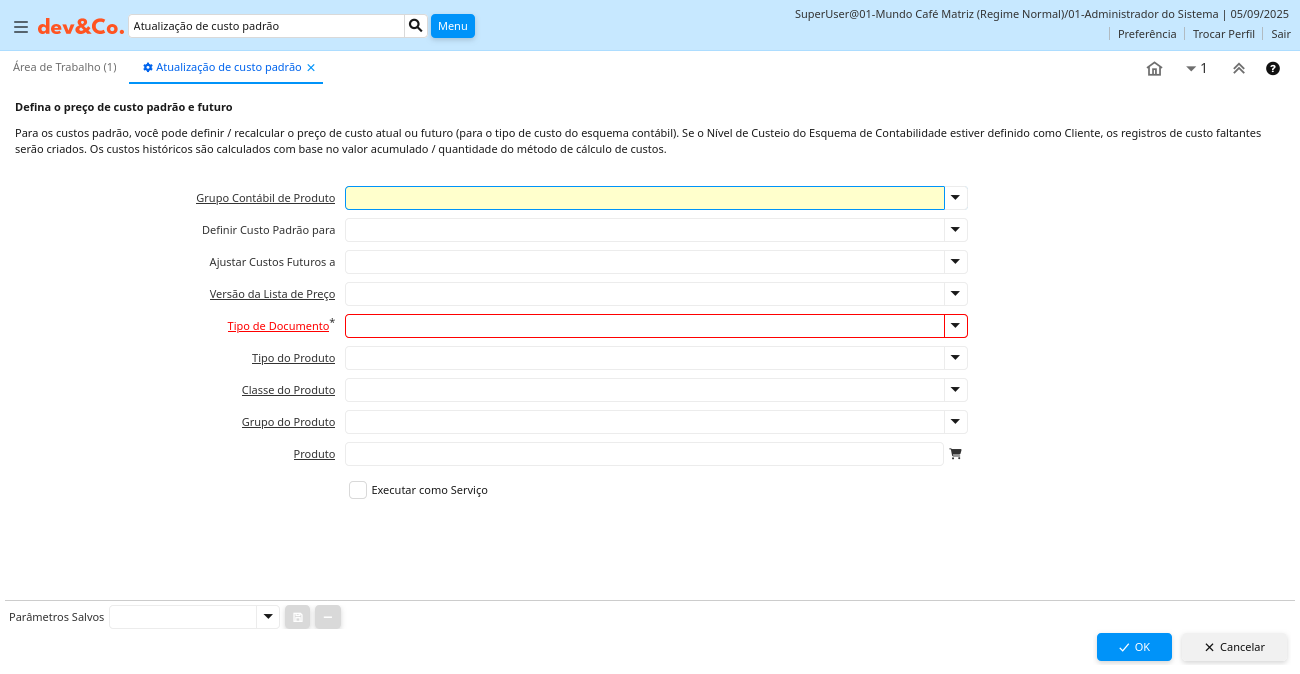Click the delete saved parameters minus icon

(328, 617)
